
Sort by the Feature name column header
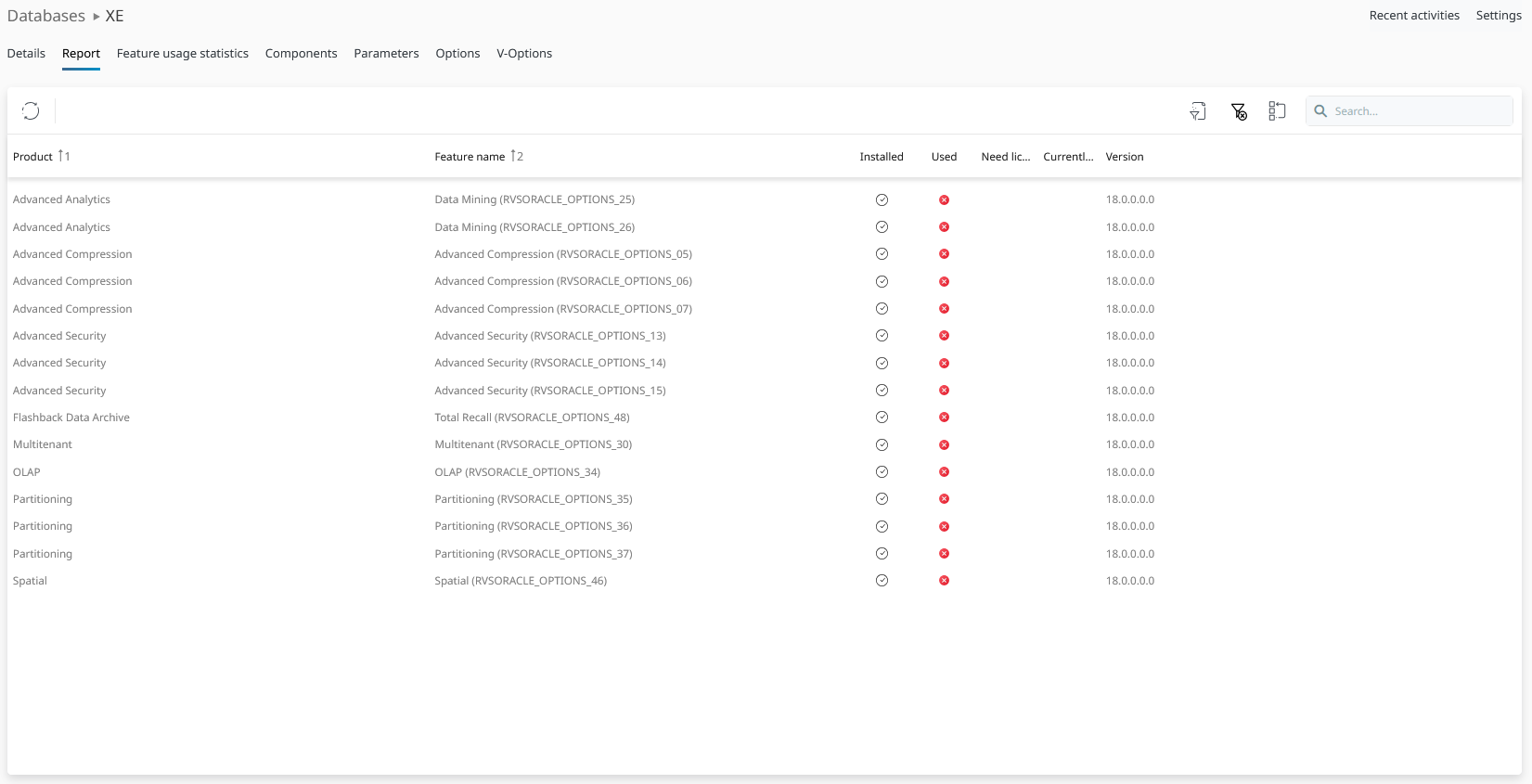(x=470, y=157)
